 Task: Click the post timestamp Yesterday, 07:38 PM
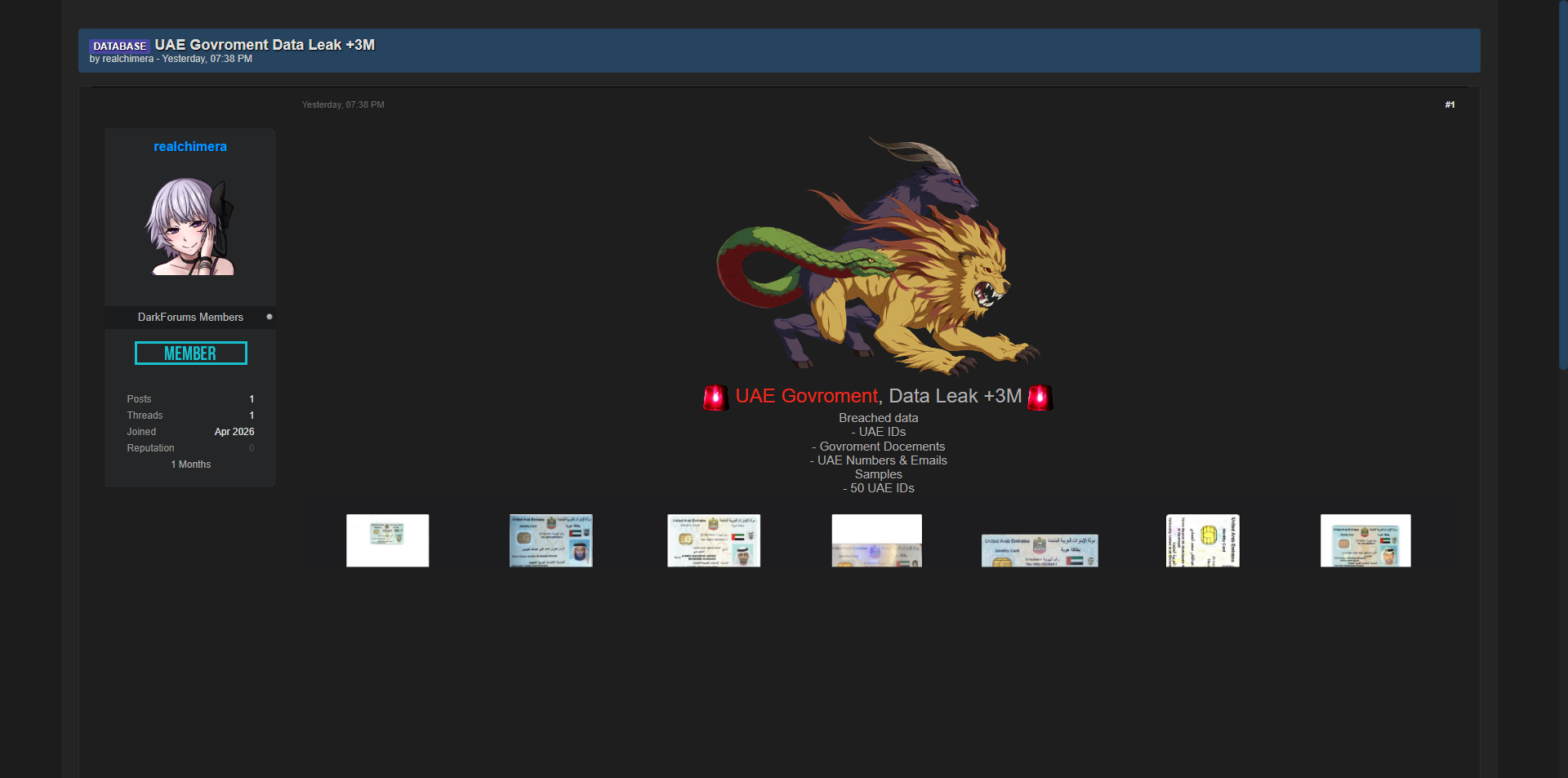pyautogui.click(x=343, y=104)
